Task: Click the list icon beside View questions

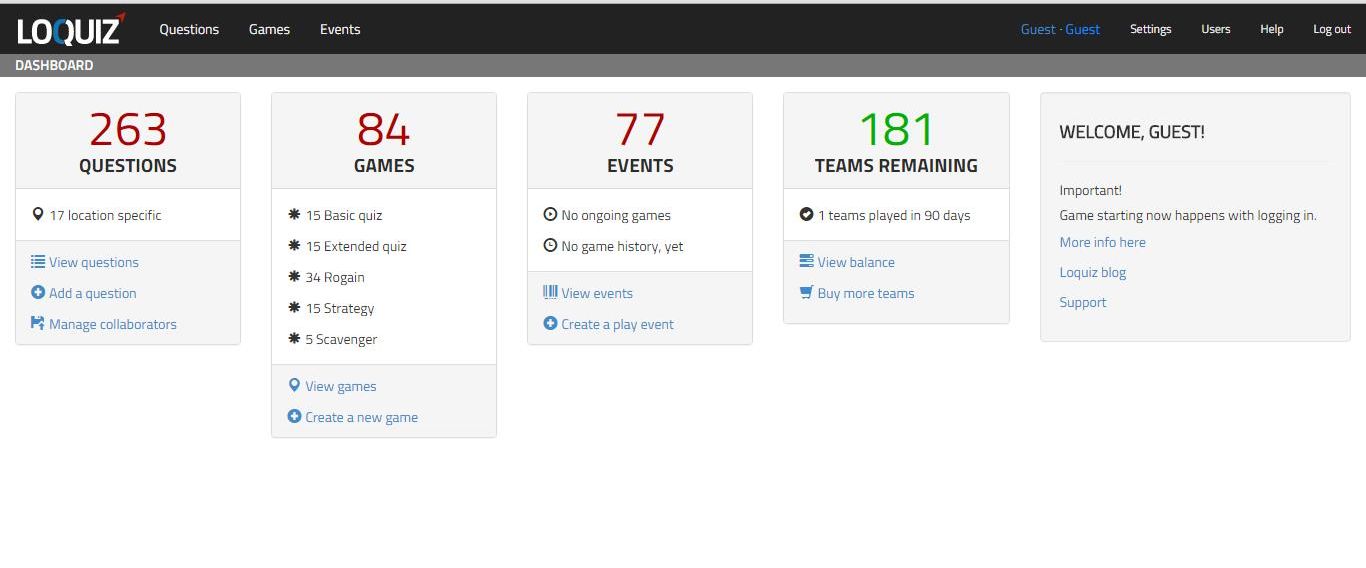Action: click(x=38, y=262)
